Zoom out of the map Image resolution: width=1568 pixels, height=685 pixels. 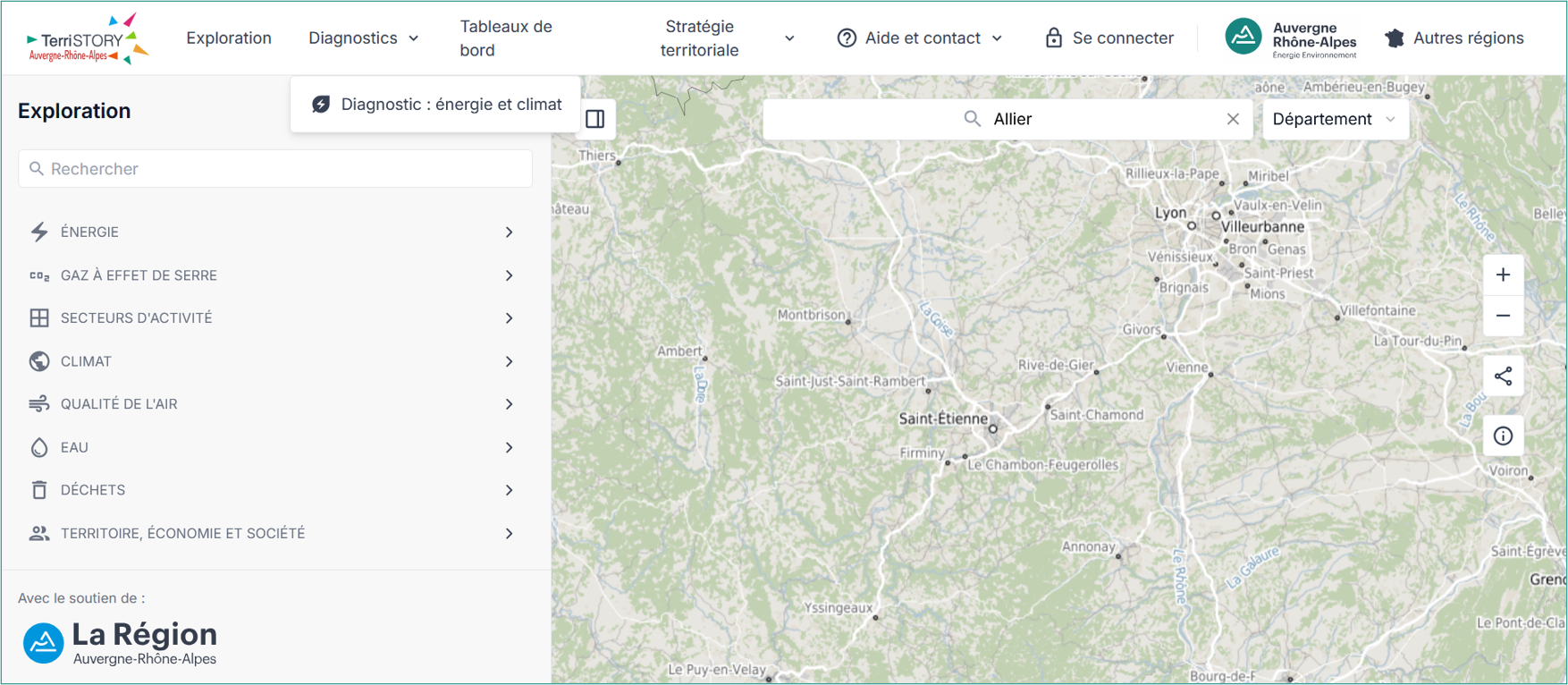[x=1503, y=316]
